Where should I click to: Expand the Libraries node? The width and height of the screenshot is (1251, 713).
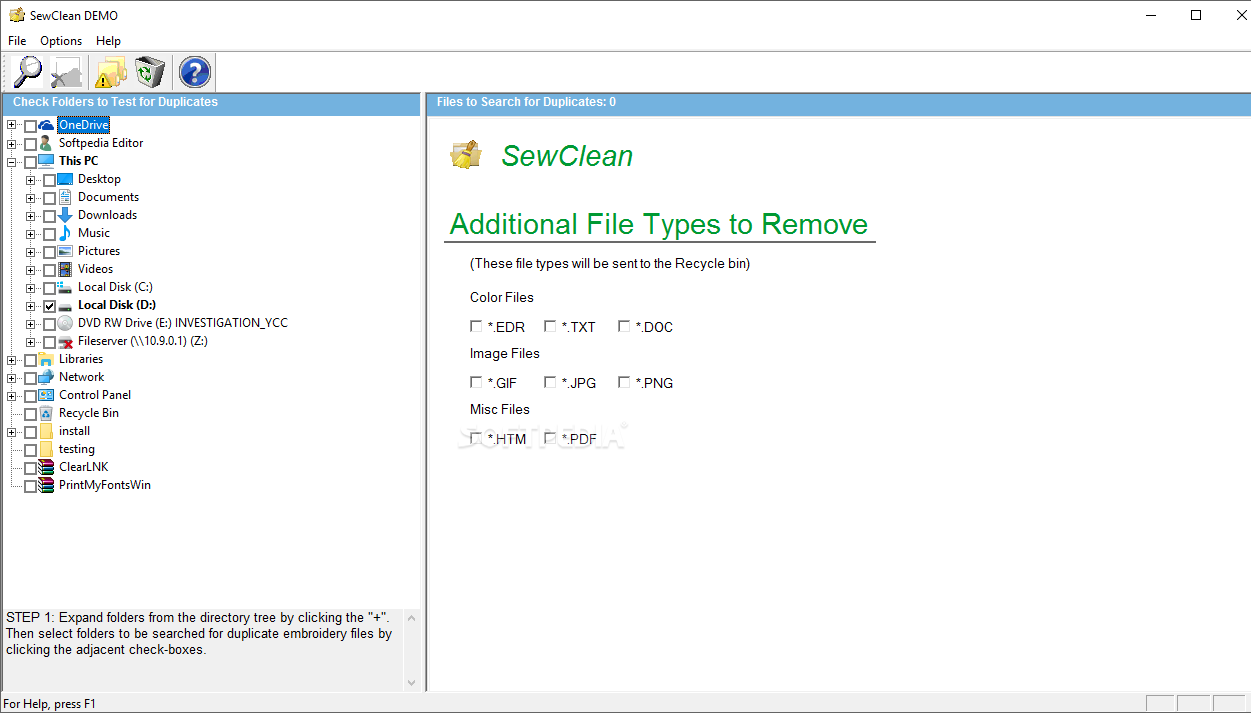(12, 359)
